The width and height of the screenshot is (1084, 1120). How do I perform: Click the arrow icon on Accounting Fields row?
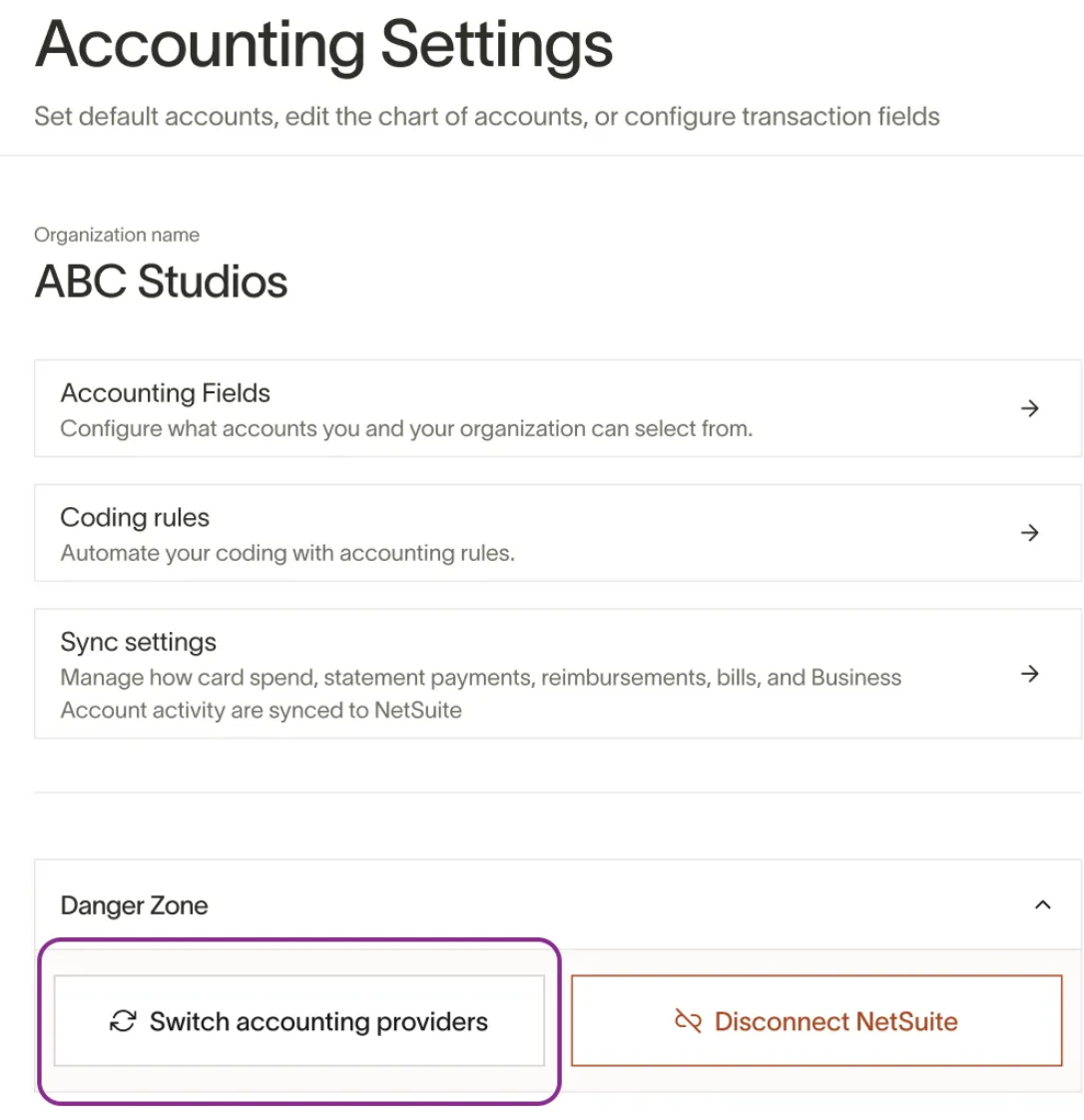pyautogui.click(x=1029, y=408)
